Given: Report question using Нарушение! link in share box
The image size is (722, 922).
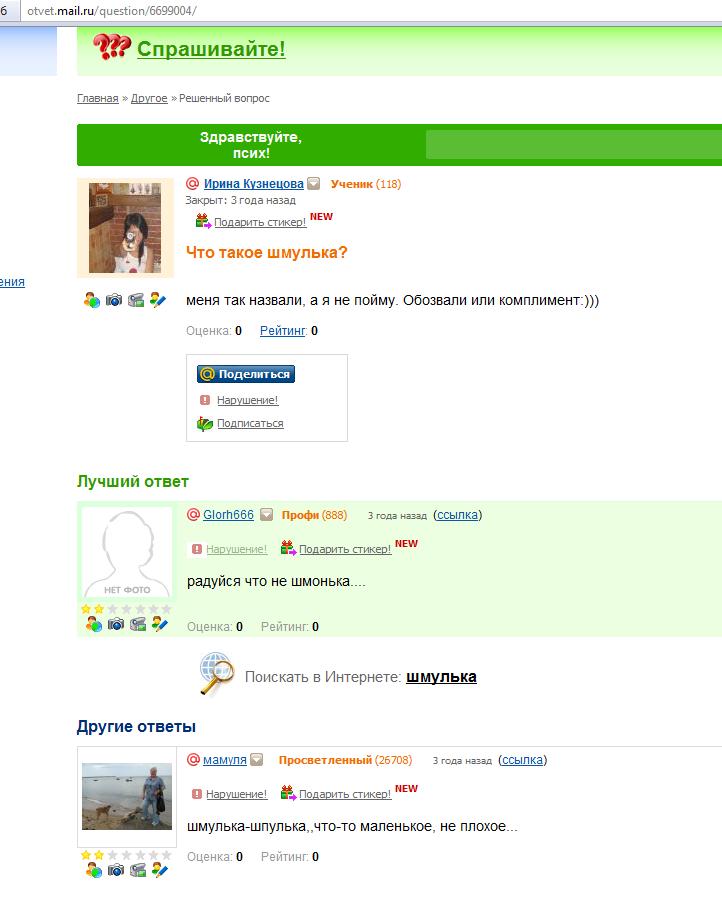Looking at the screenshot, I should point(248,400).
